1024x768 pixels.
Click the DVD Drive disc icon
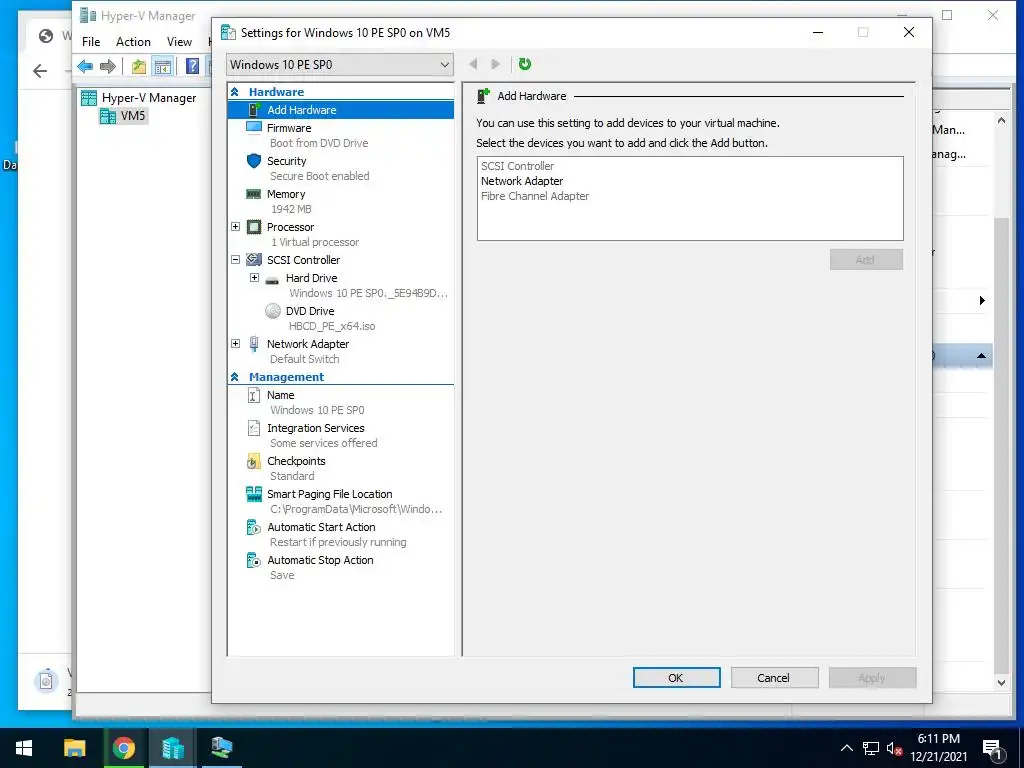pos(273,311)
